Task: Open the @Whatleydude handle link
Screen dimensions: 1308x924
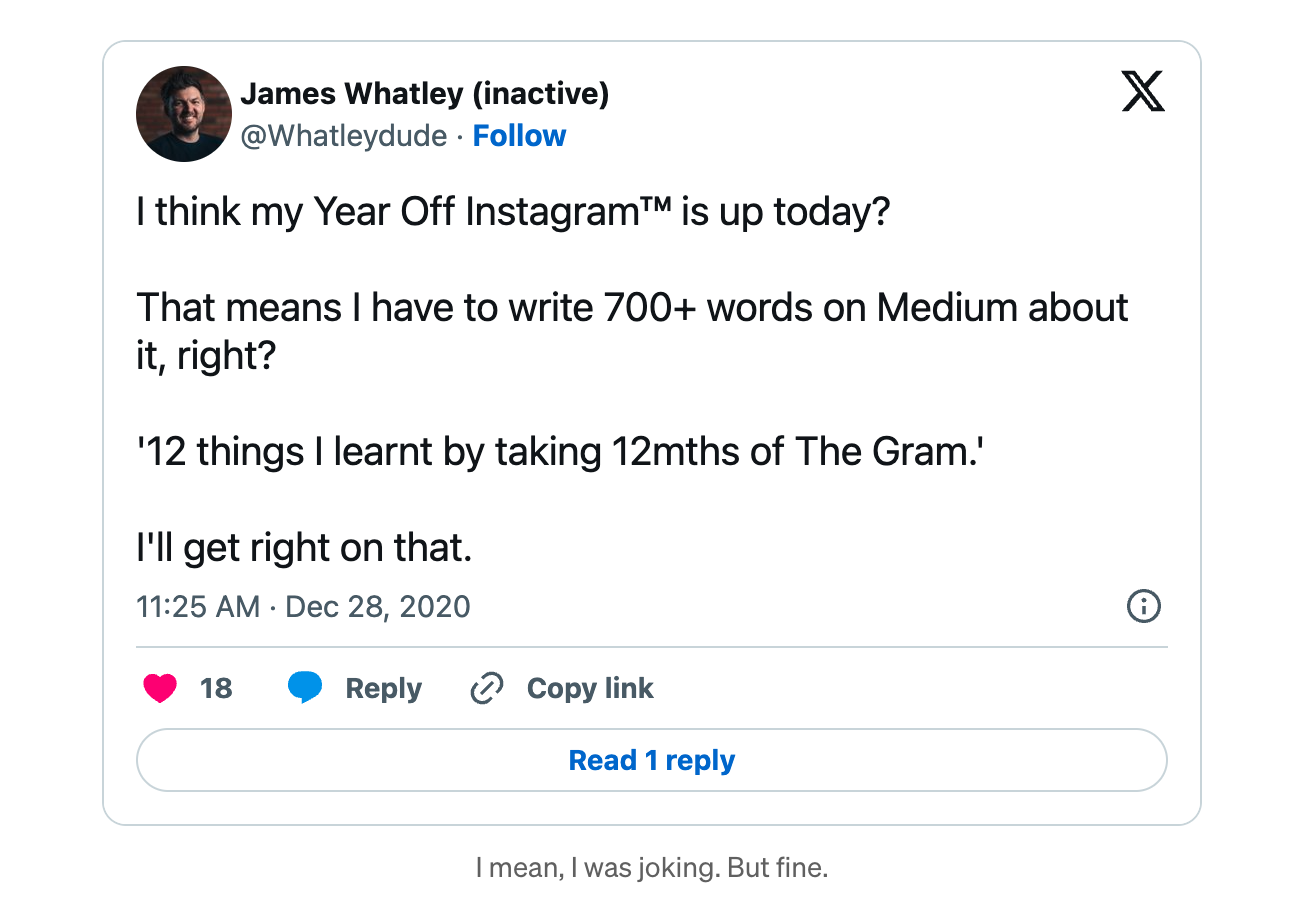Action: 343,136
